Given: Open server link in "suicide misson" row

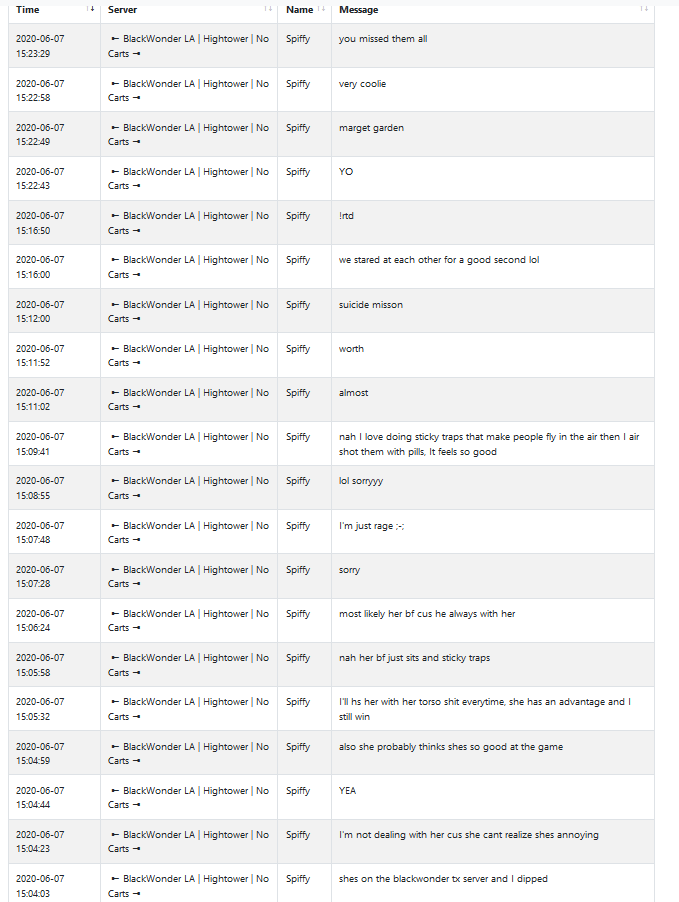Looking at the screenshot, I should tap(188, 311).
